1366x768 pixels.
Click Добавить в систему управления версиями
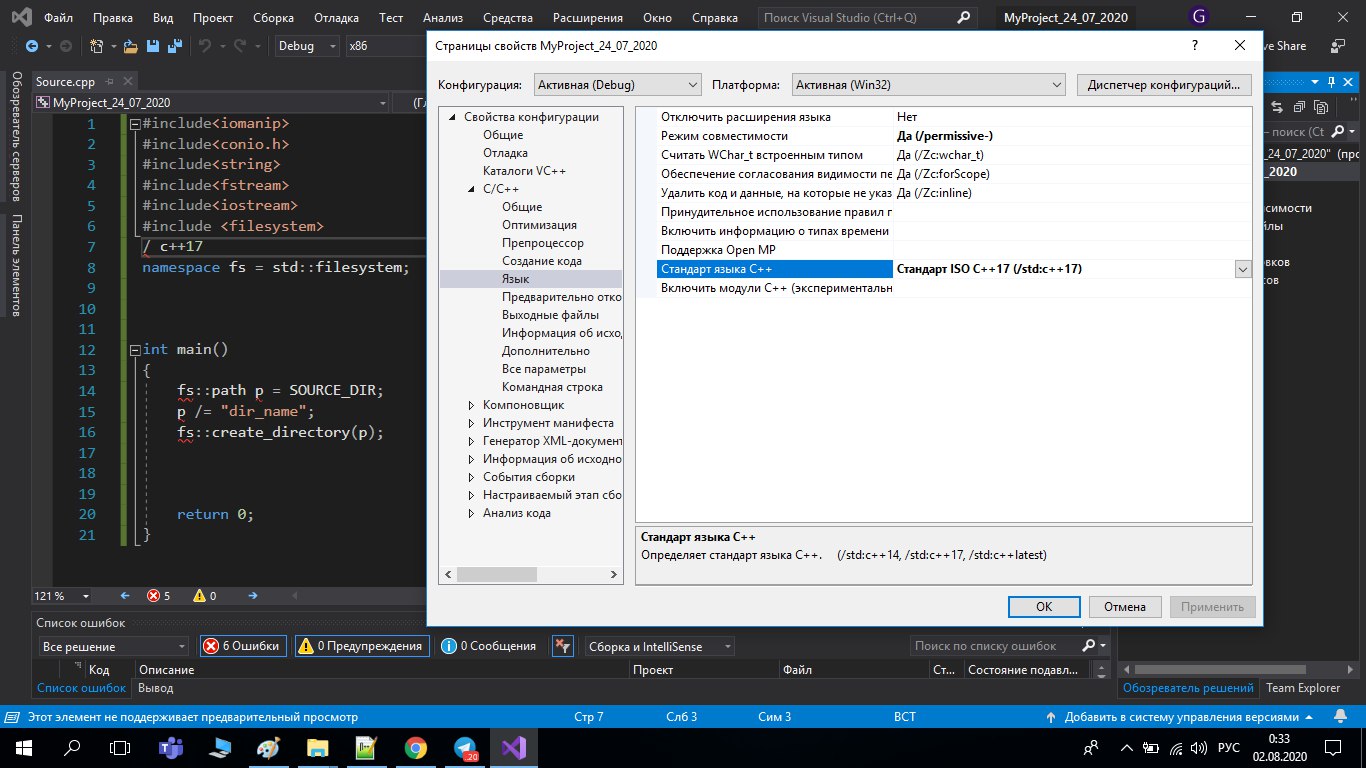[1181, 717]
